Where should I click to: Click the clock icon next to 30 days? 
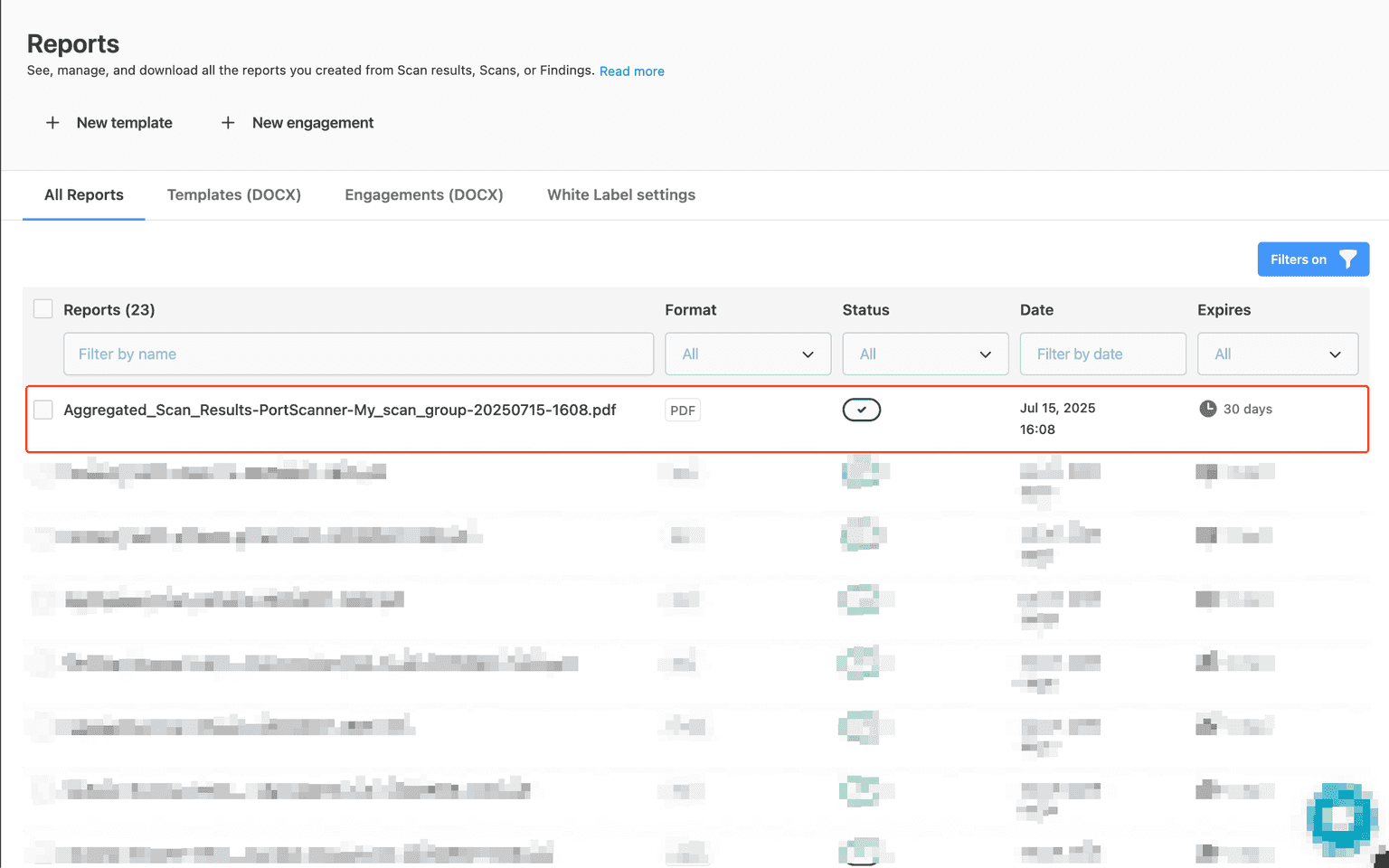[x=1207, y=409]
